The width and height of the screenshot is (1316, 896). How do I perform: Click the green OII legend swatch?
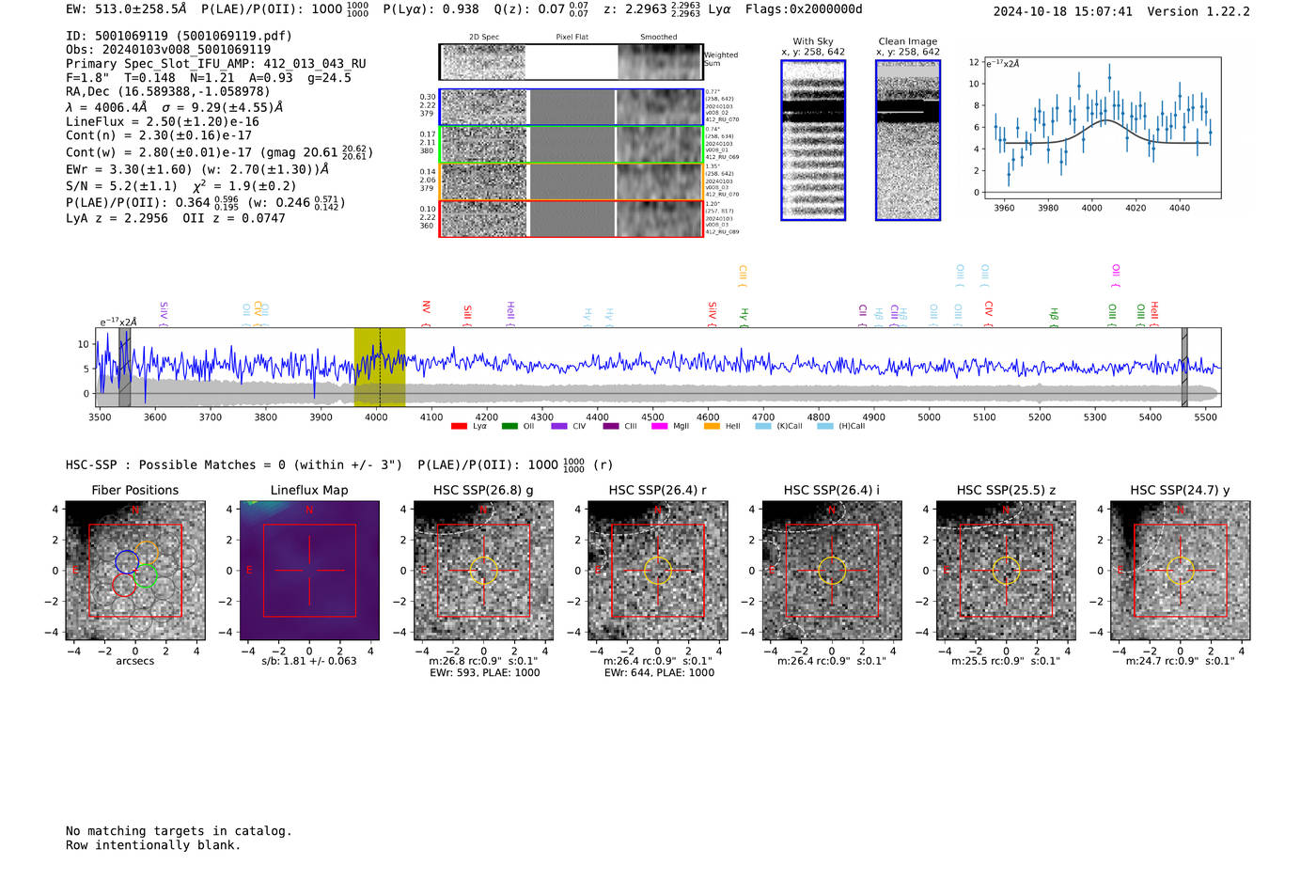pyautogui.click(x=509, y=426)
